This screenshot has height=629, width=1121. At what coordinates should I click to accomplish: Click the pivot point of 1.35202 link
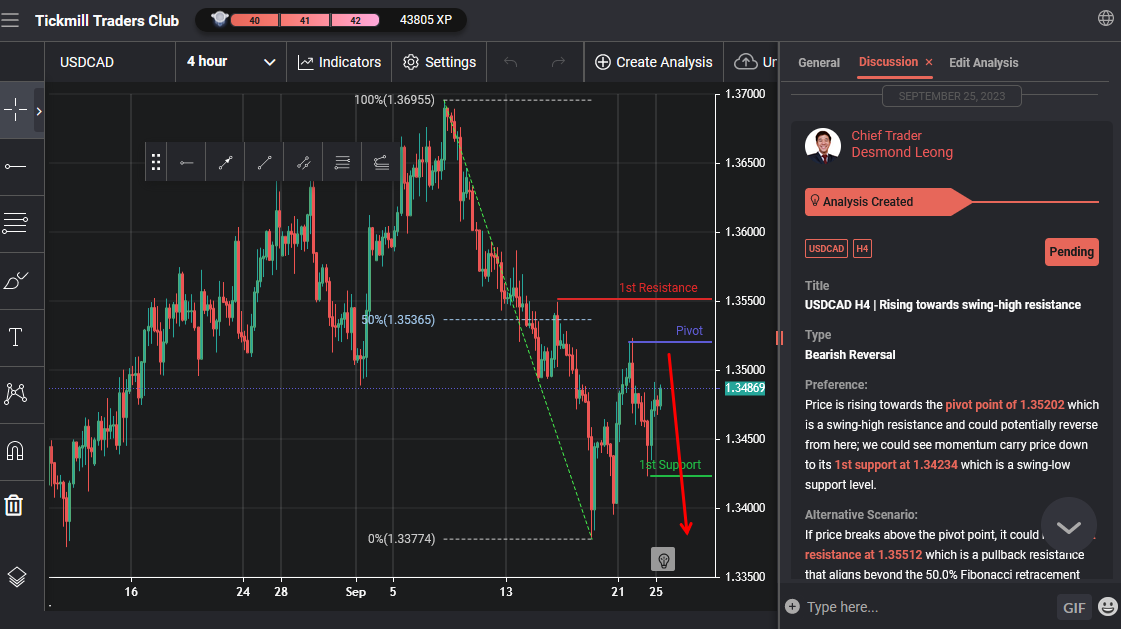click(x=1004, y=405)
